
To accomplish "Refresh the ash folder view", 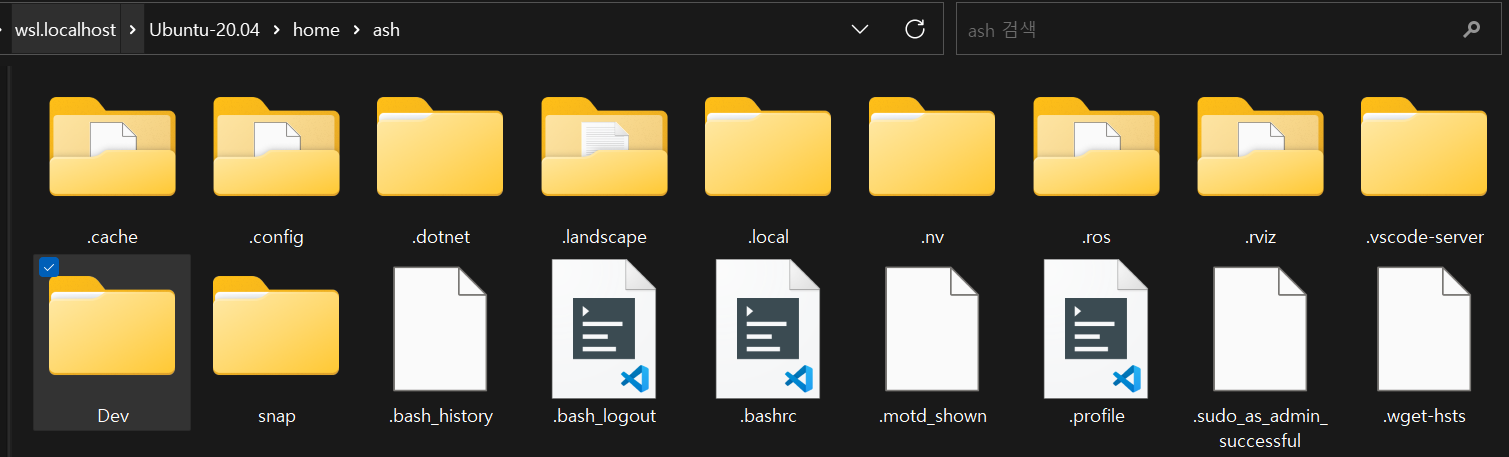I will point(914,29).
